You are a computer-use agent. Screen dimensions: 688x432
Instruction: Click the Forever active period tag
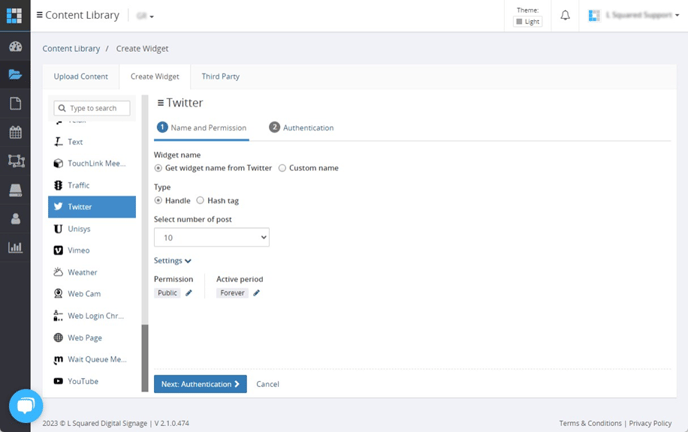click(x=232, y=293)
